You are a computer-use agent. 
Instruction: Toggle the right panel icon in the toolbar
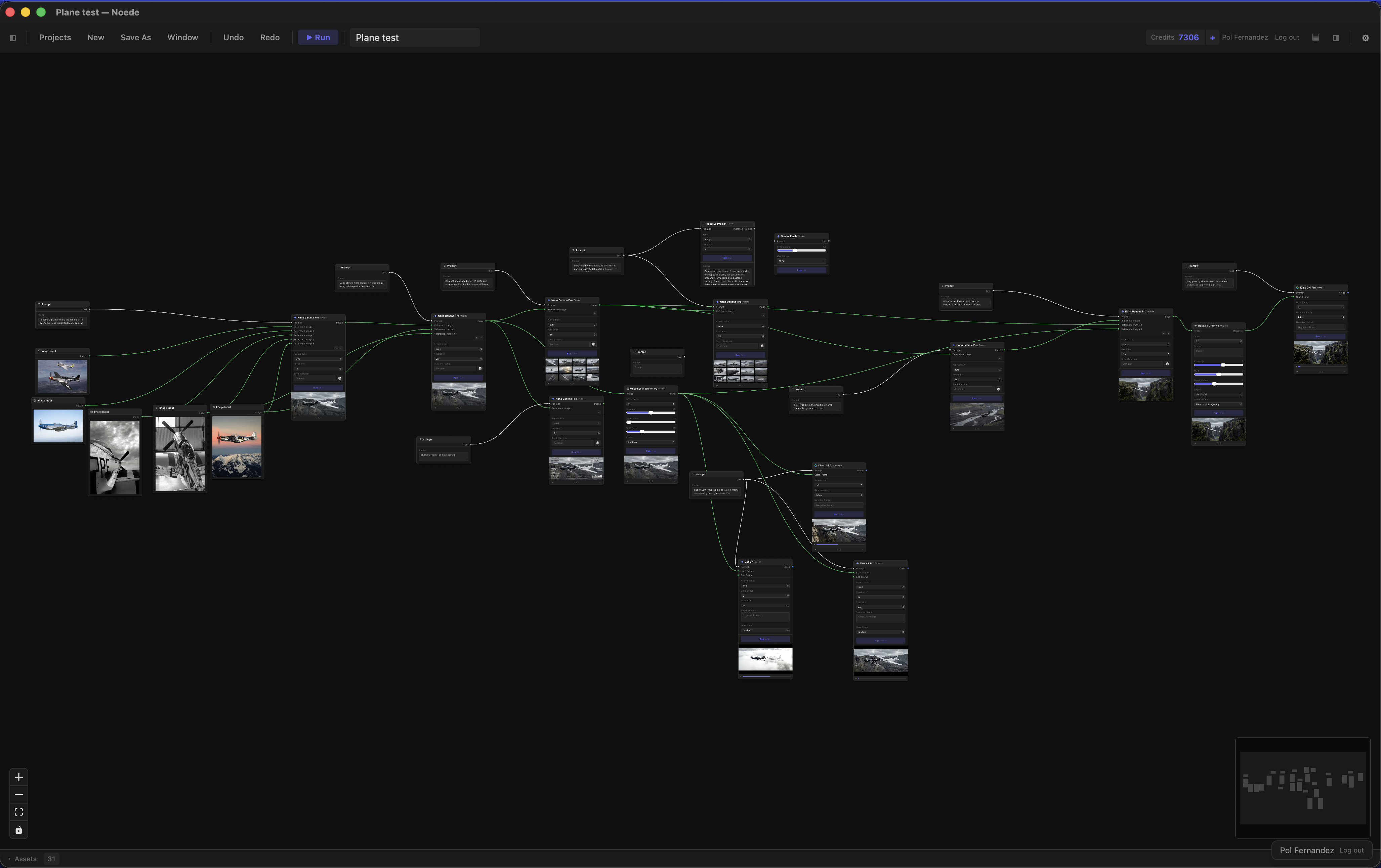[1336, 38]
